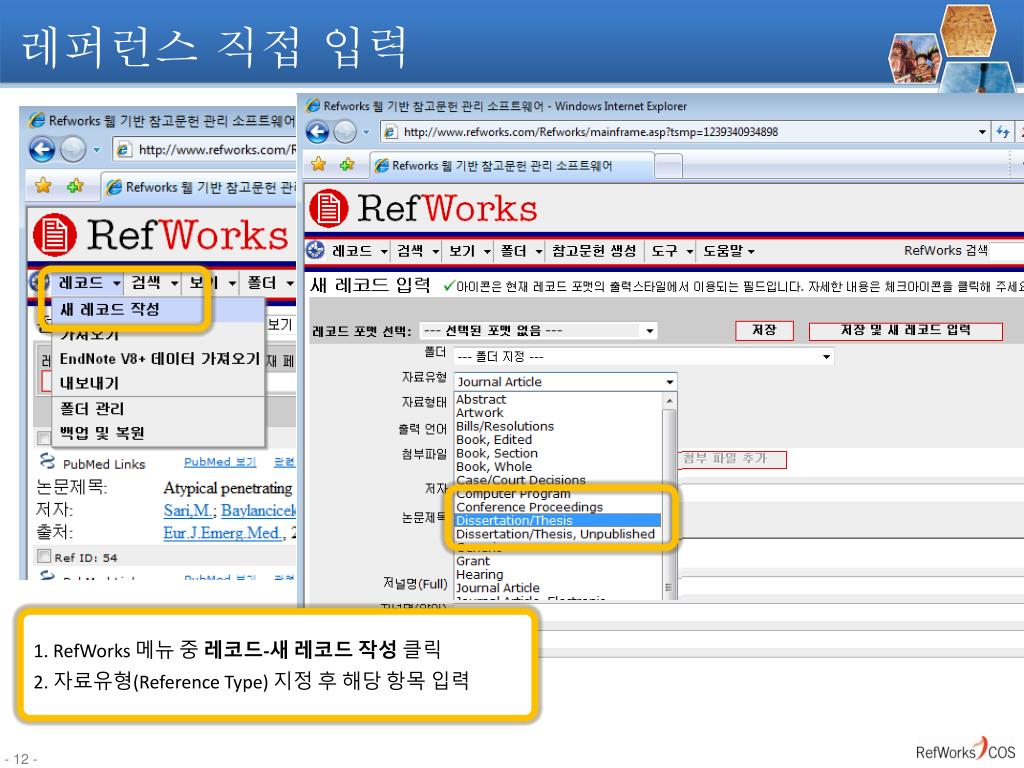Select Book, Whole option
Viewport: 1024px width, 768px height.
click(558, 466)
